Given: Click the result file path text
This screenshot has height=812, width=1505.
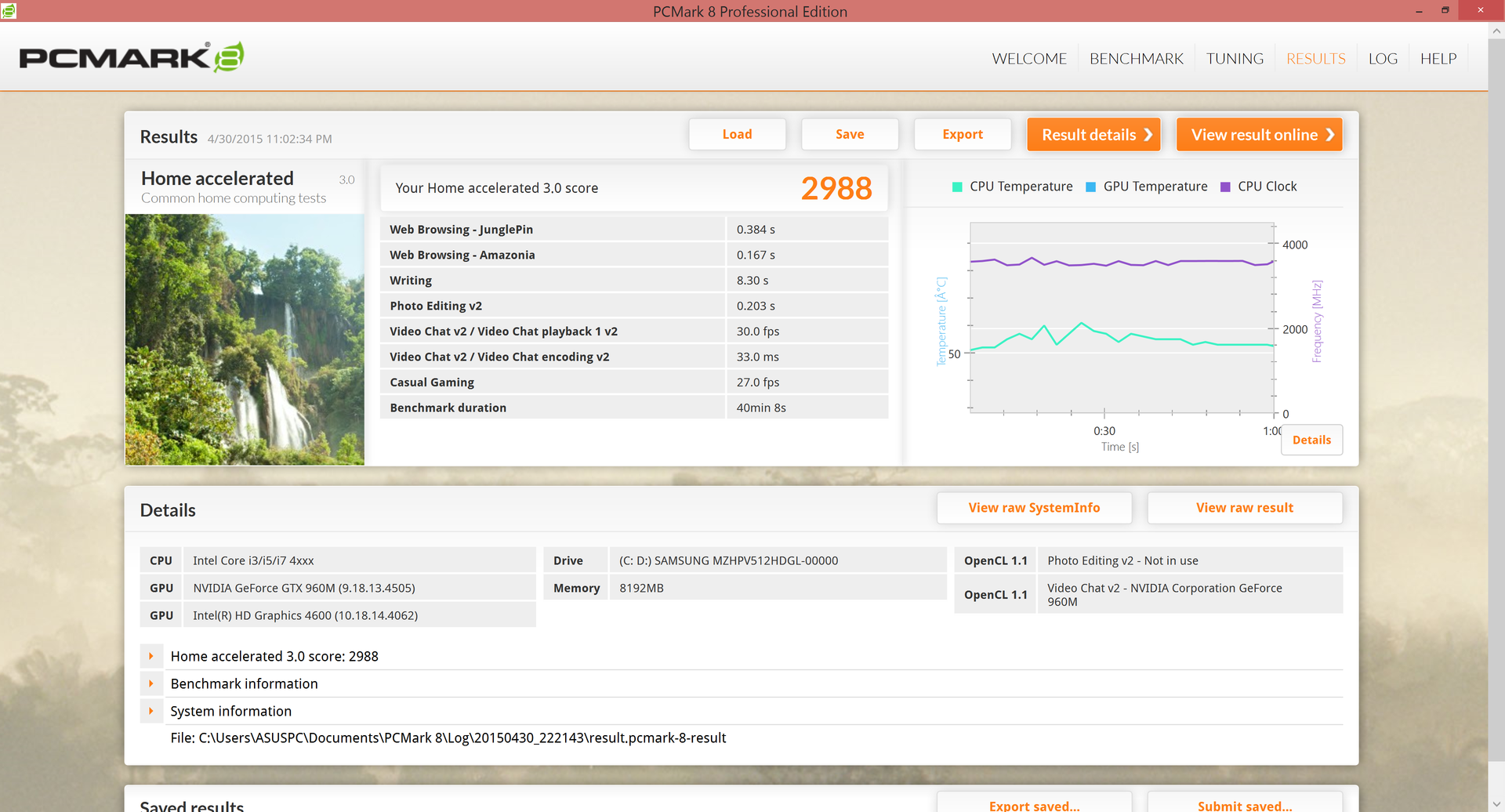Looking at the screenshot, I should tap(448, 738).
